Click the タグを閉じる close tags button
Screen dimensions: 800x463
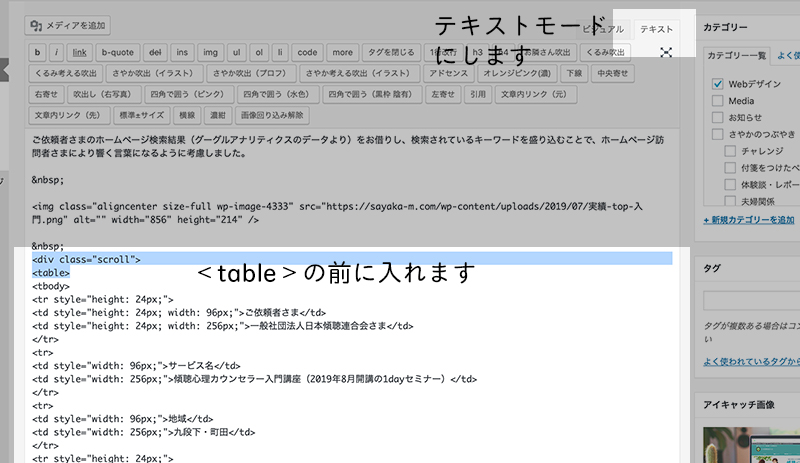[x=391, y=52]
